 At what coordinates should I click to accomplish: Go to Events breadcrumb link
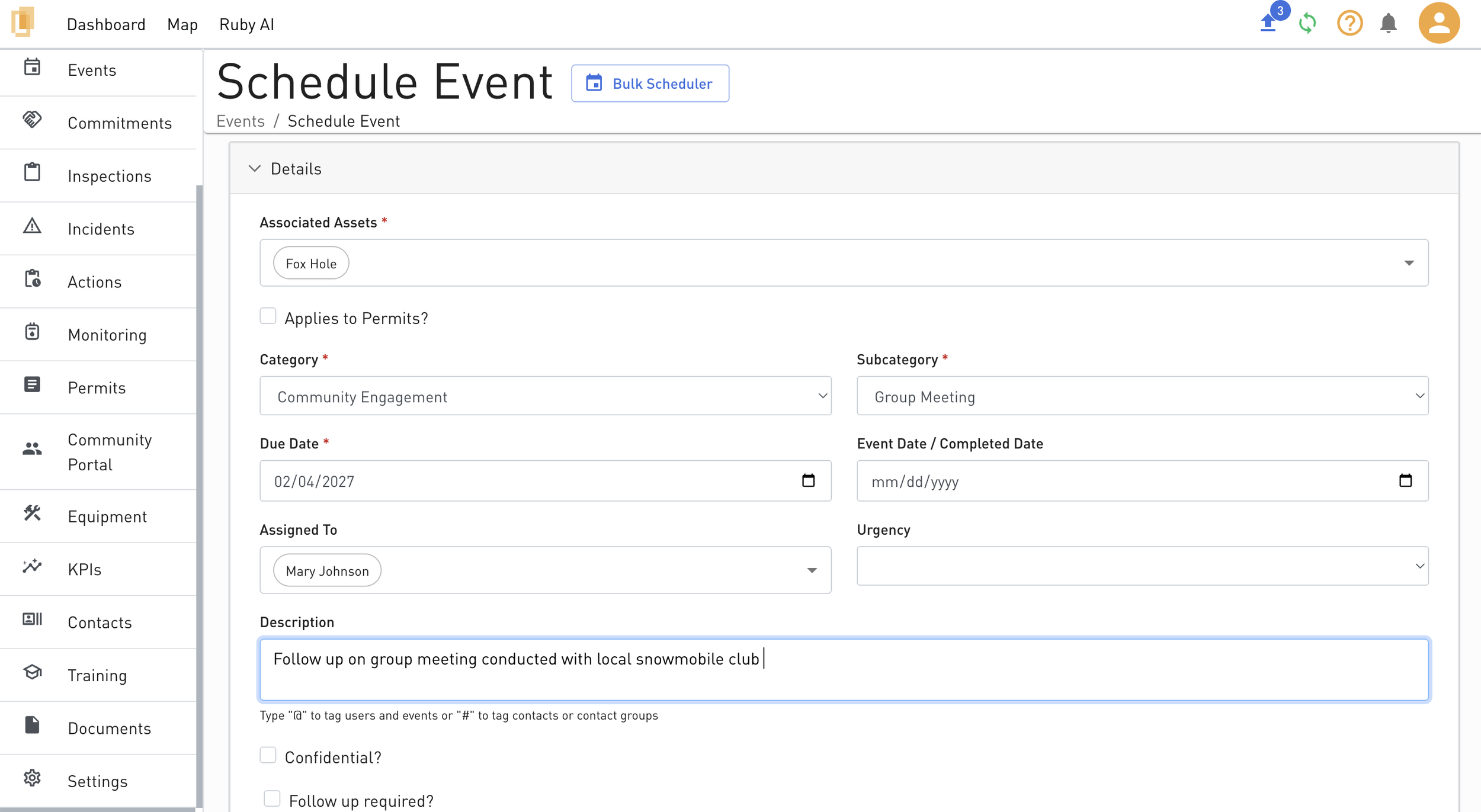240,121
